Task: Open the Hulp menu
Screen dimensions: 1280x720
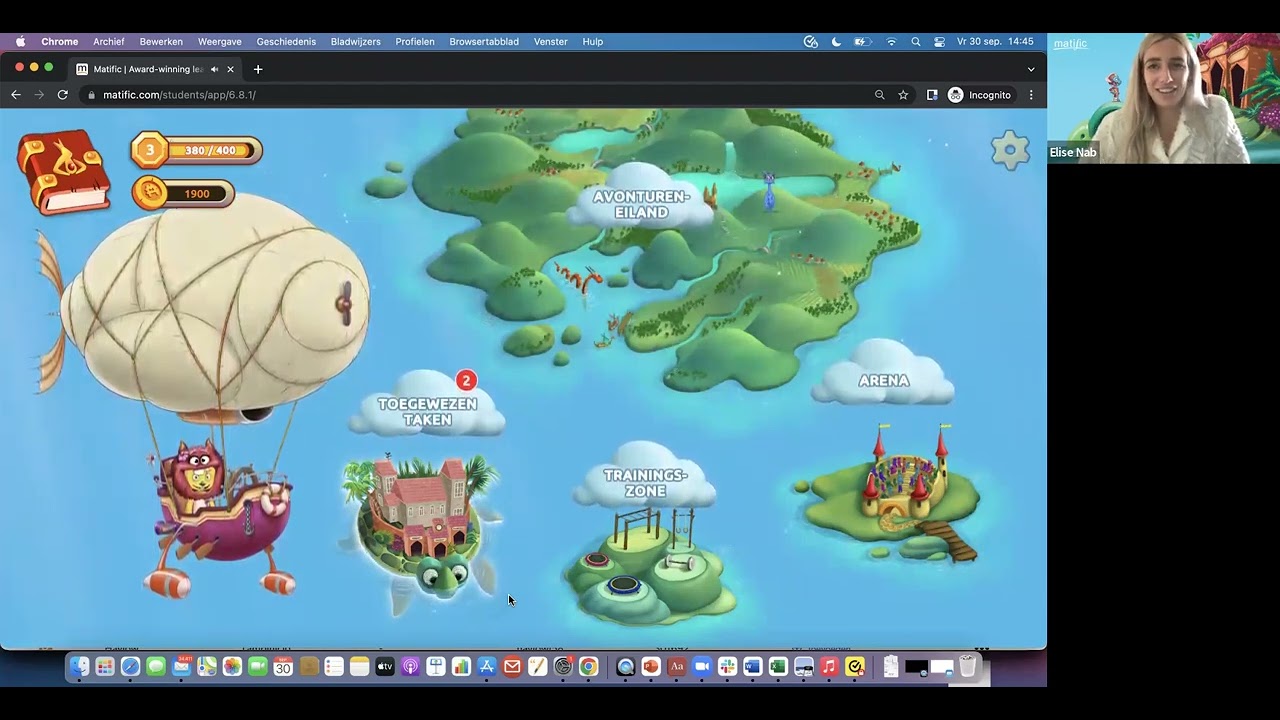Action: click(x=593, y=42)
